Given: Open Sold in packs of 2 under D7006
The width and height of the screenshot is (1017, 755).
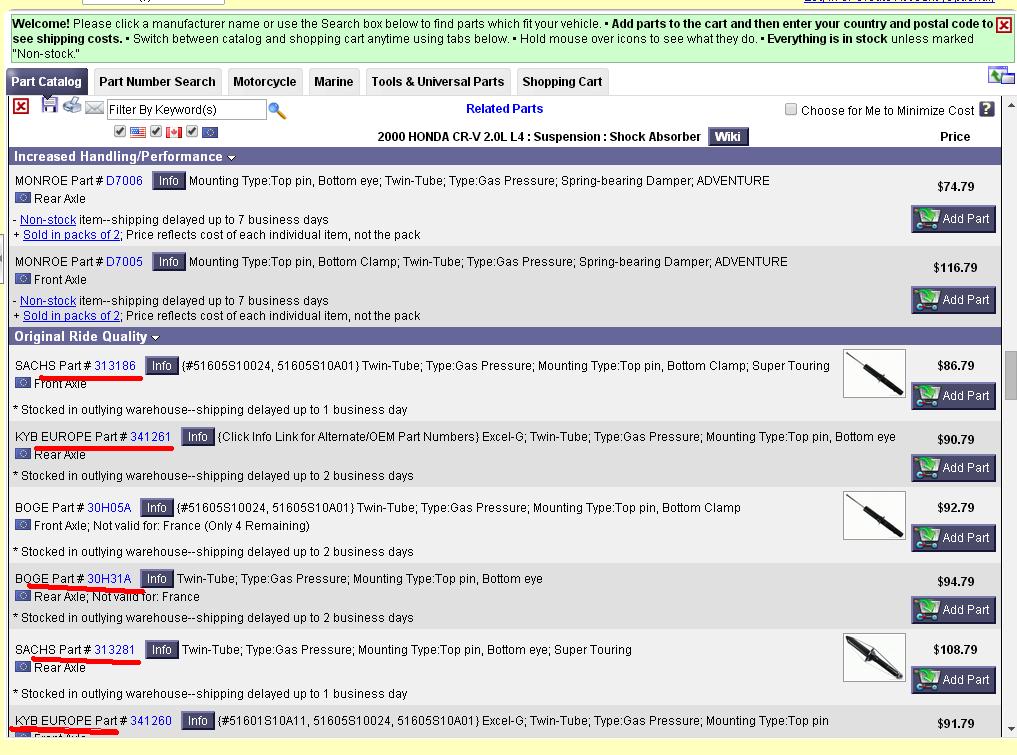Looking at the screenshot, I should pos(71,235).
